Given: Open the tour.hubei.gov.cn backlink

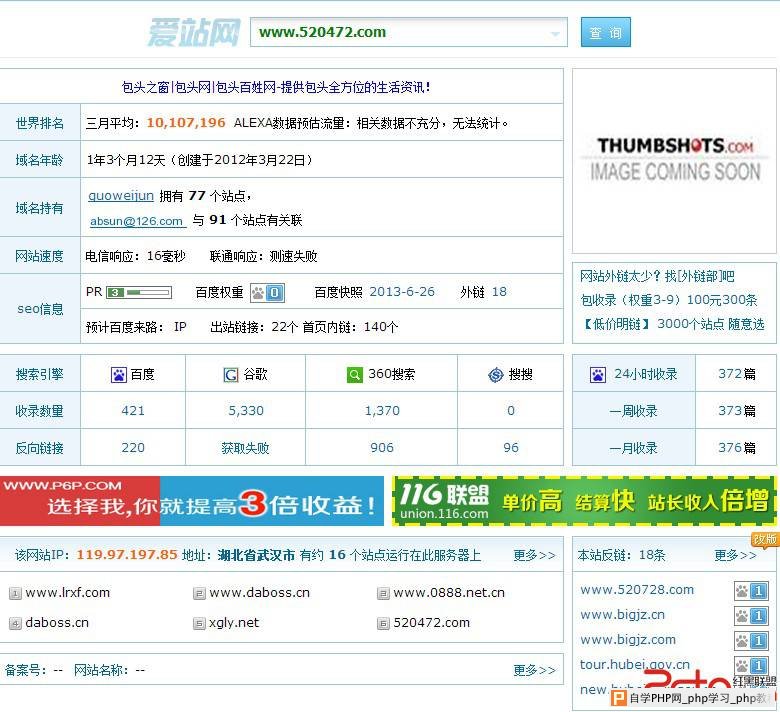Looking at the screenshot, I should coord(635,664).
